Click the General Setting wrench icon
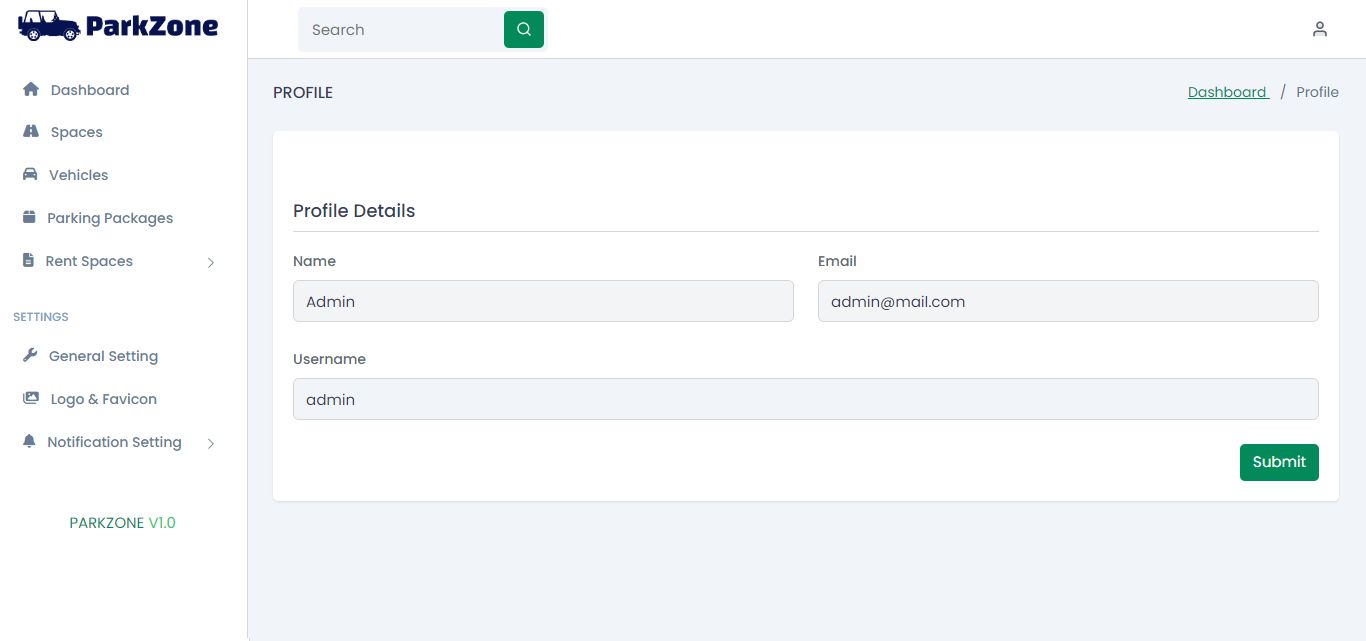1366x641 pixels. 30,356
